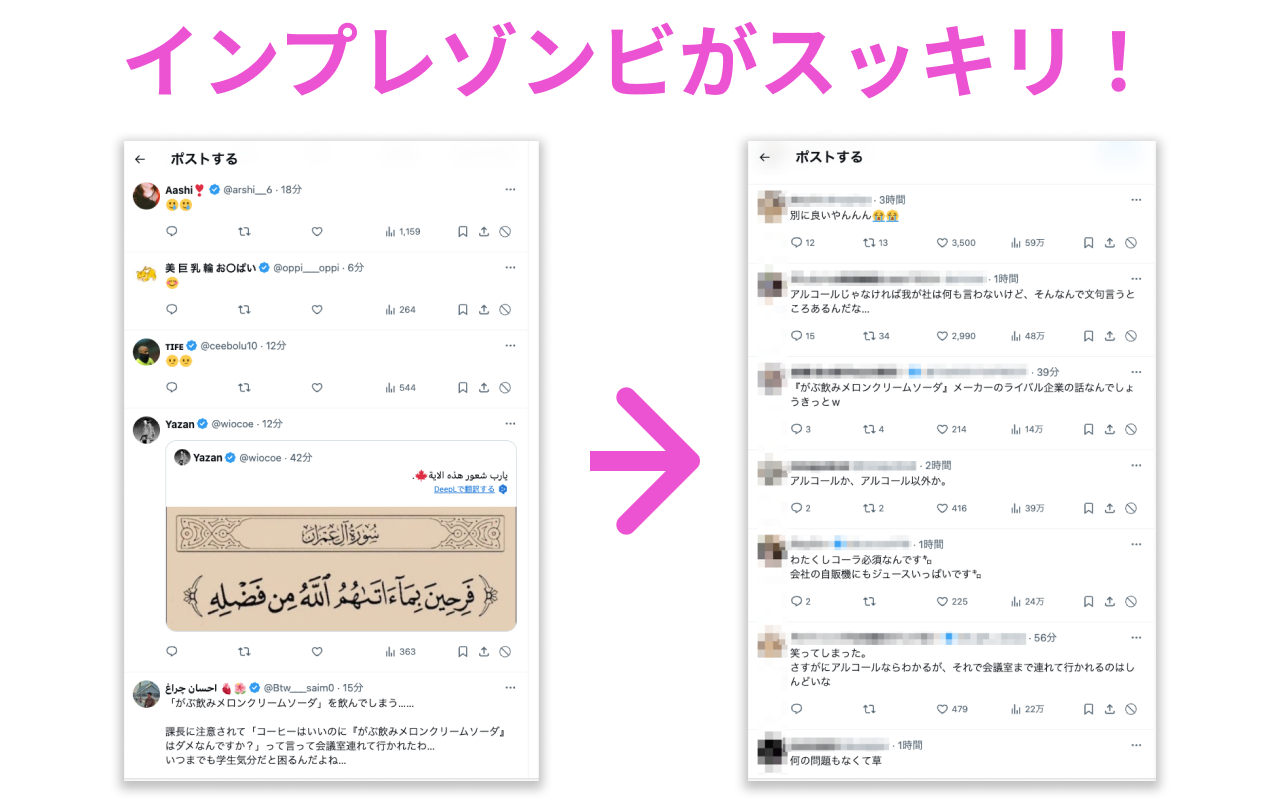Open more options for Aashi reply

(x=510, y=189)
